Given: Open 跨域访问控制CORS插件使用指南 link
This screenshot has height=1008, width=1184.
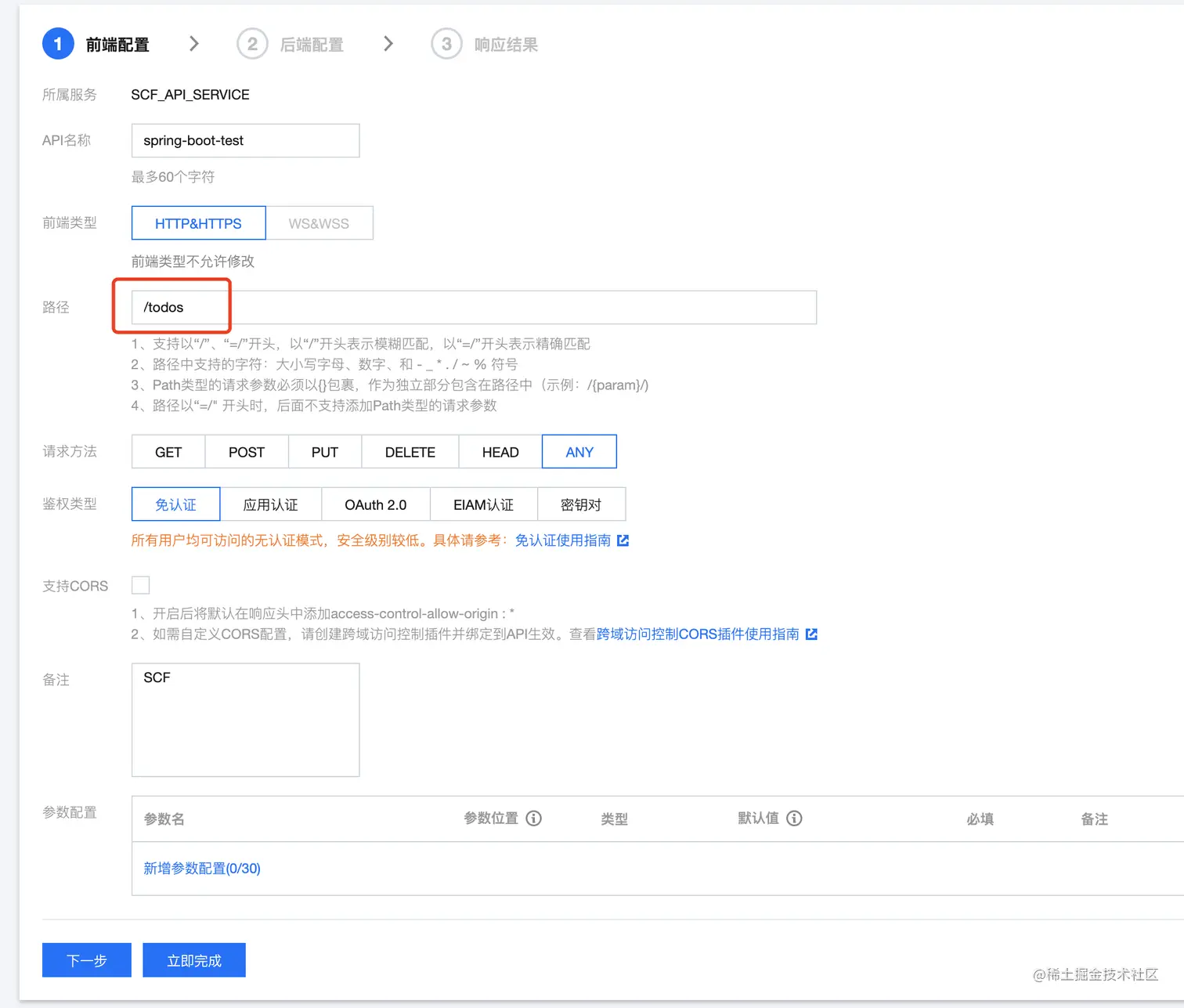Looking at the screenshot, I should 698,634.
